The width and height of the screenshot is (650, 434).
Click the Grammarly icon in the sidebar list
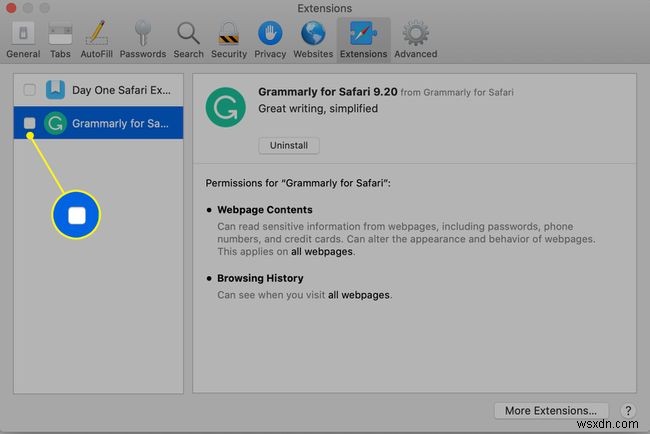(x=55, y=123)
